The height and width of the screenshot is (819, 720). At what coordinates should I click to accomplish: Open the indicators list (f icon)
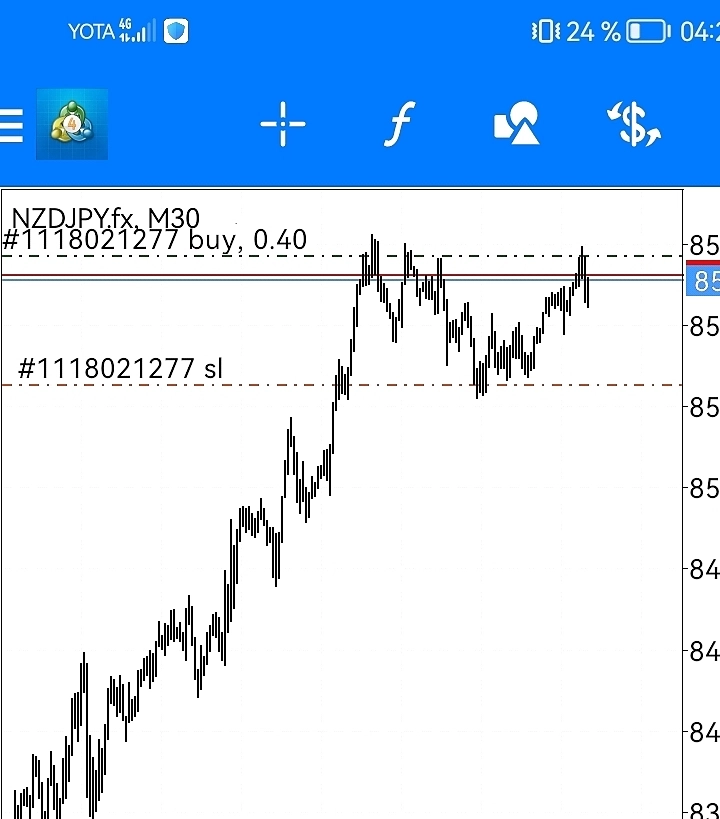tap(400, 124)
